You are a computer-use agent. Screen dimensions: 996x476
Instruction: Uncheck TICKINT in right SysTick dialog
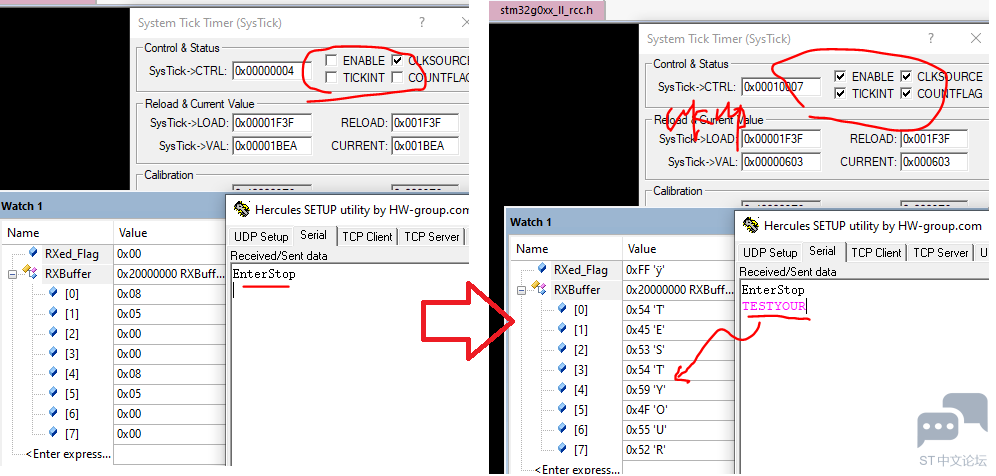(840, 93)
